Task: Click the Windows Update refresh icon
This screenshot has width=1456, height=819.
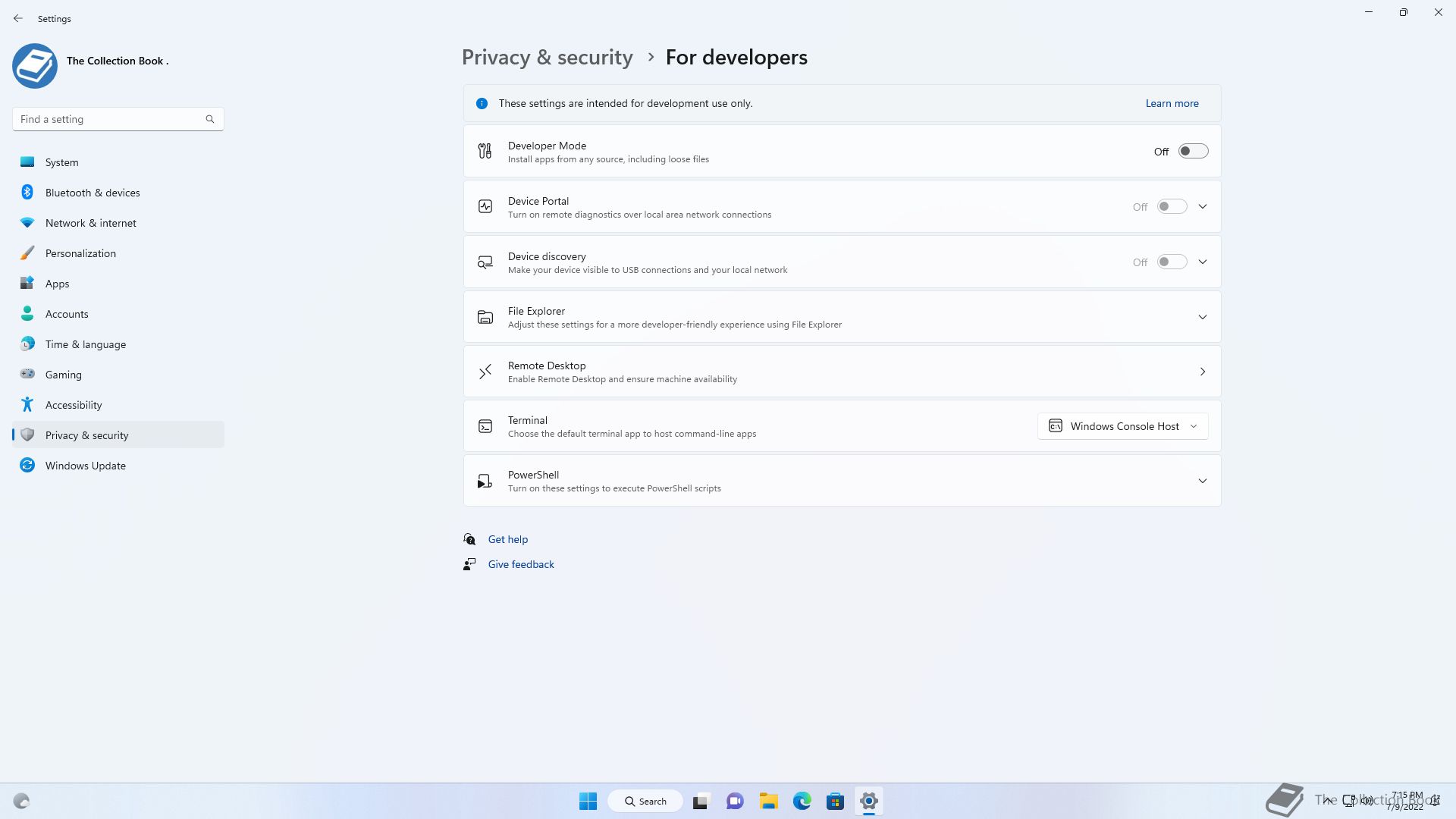Action: (27, 465)
